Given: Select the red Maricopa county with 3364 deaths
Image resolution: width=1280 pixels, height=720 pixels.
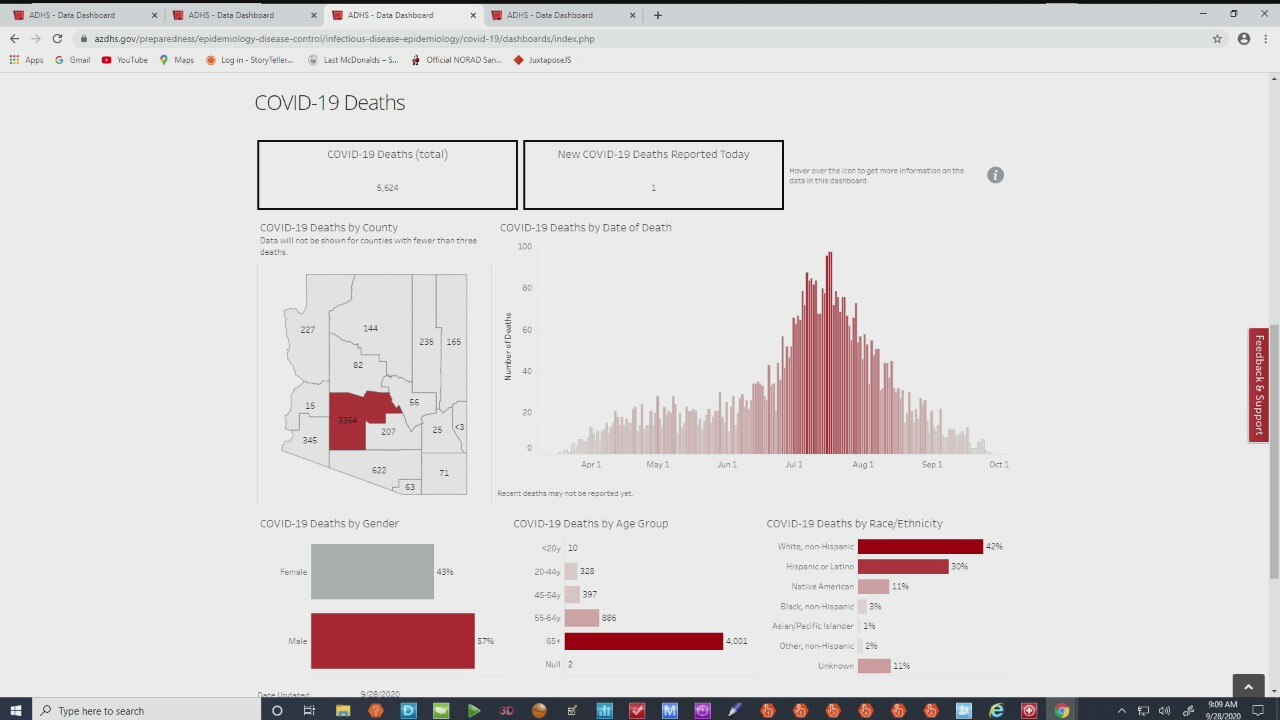Looking at the screenshot, I should (347, 420).
